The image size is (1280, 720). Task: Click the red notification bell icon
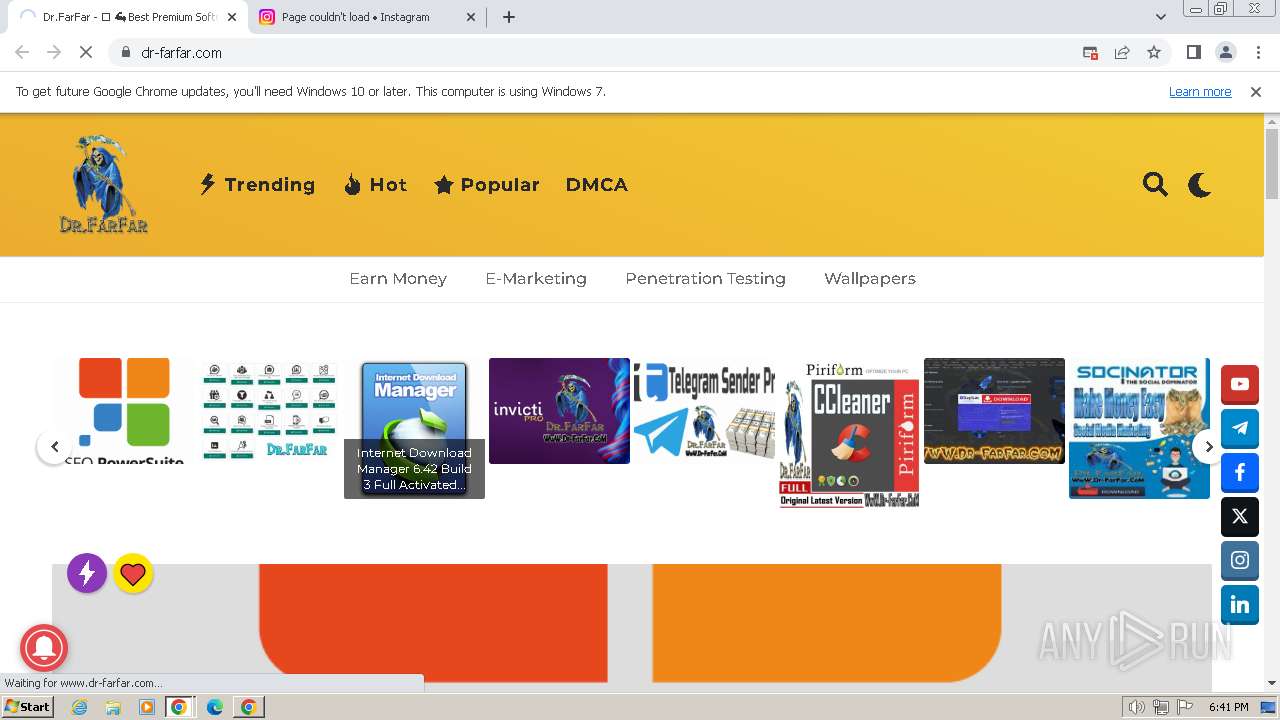click(x=44, y=647)
